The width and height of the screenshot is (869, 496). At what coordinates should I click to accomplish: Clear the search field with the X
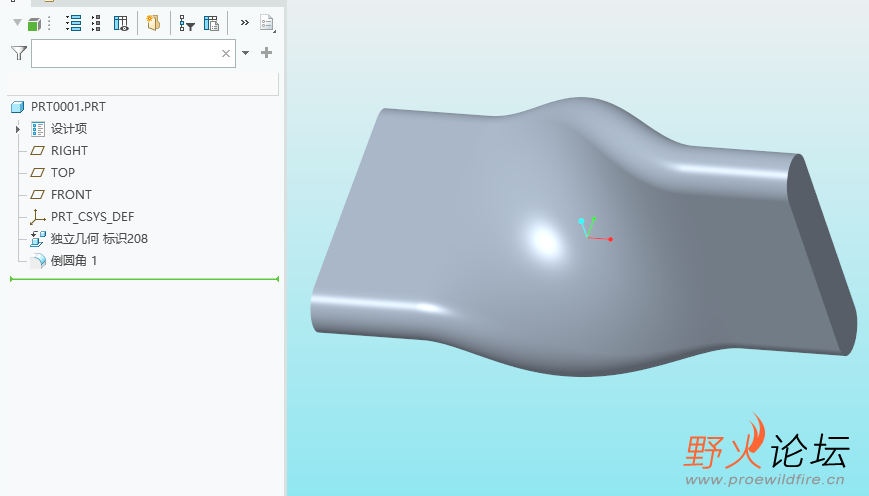(x=226, y=53)
